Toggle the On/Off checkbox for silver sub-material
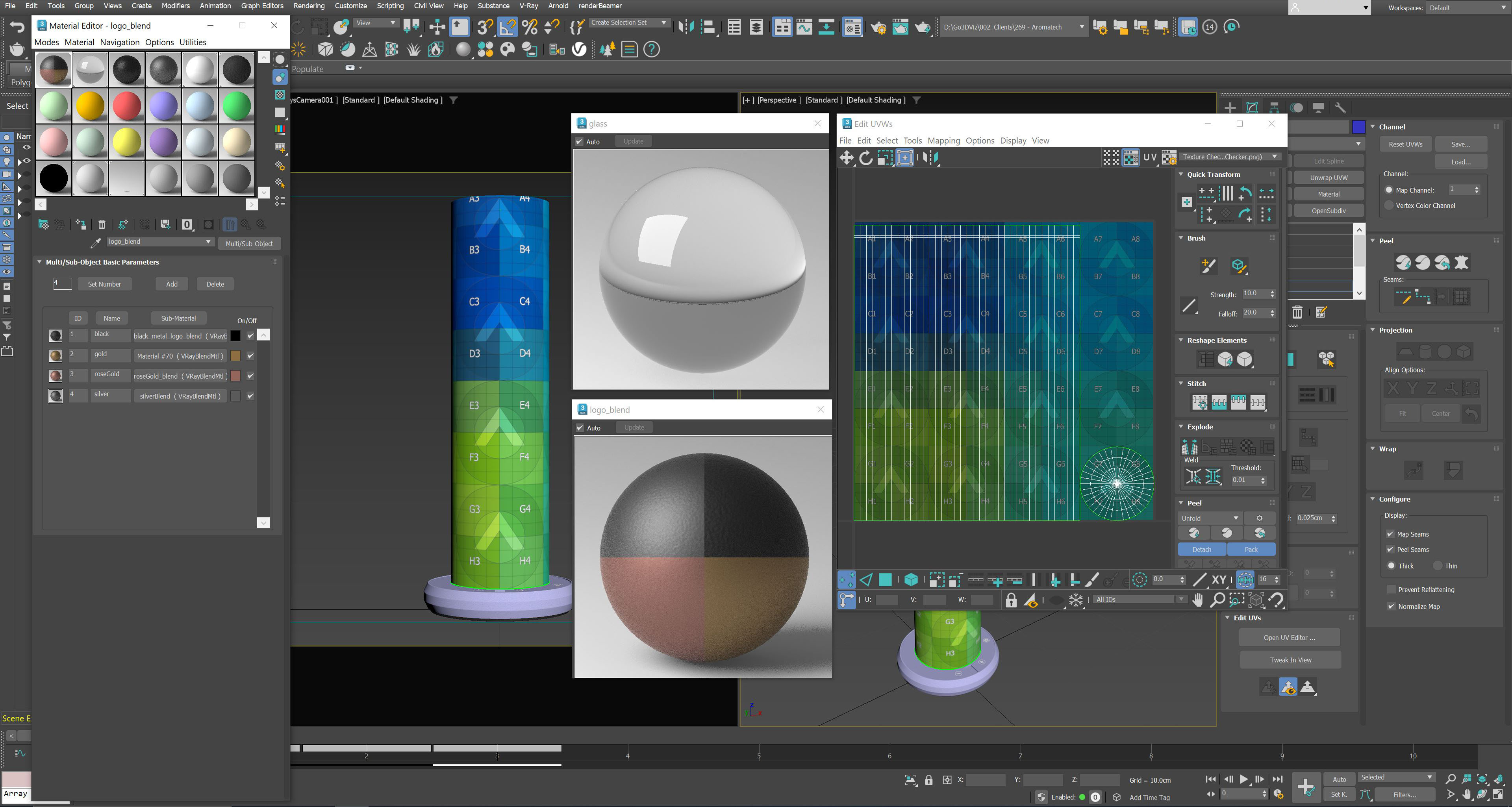The image size is (1512, 807). (x=251, y=396)
